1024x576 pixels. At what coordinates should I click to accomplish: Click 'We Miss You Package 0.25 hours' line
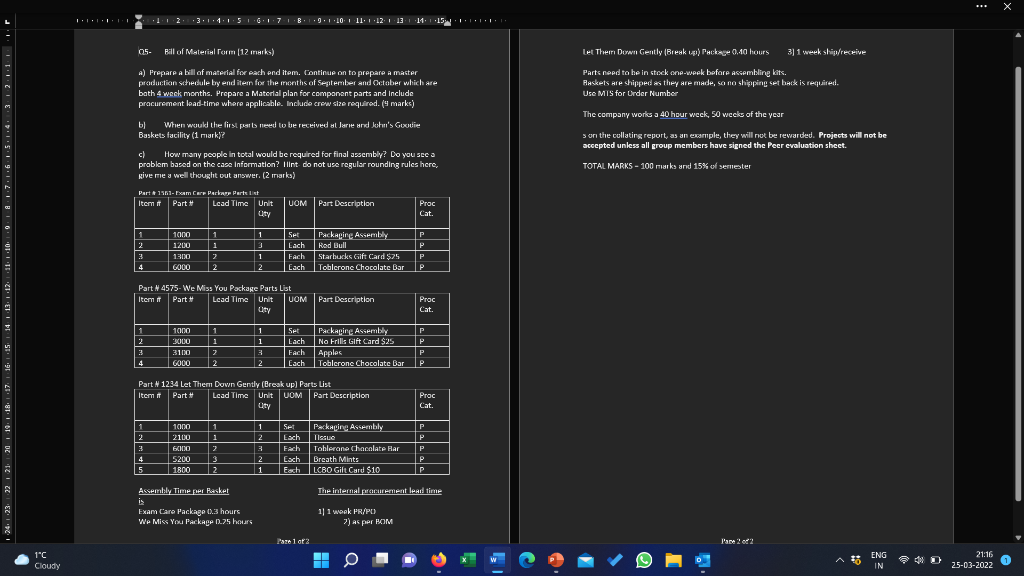[195, 522]
